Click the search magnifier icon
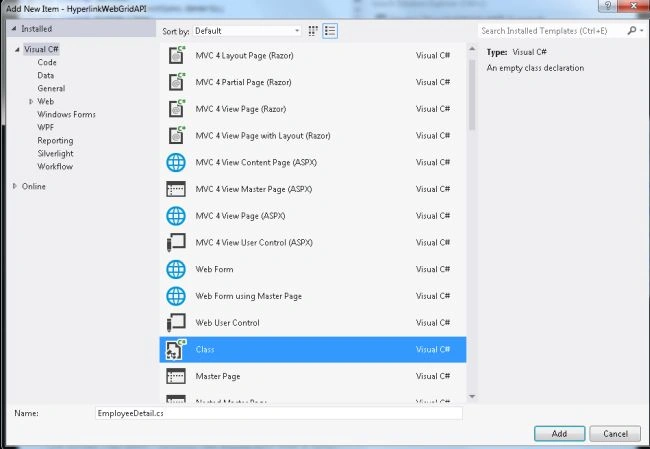 [x=631, y=31]
